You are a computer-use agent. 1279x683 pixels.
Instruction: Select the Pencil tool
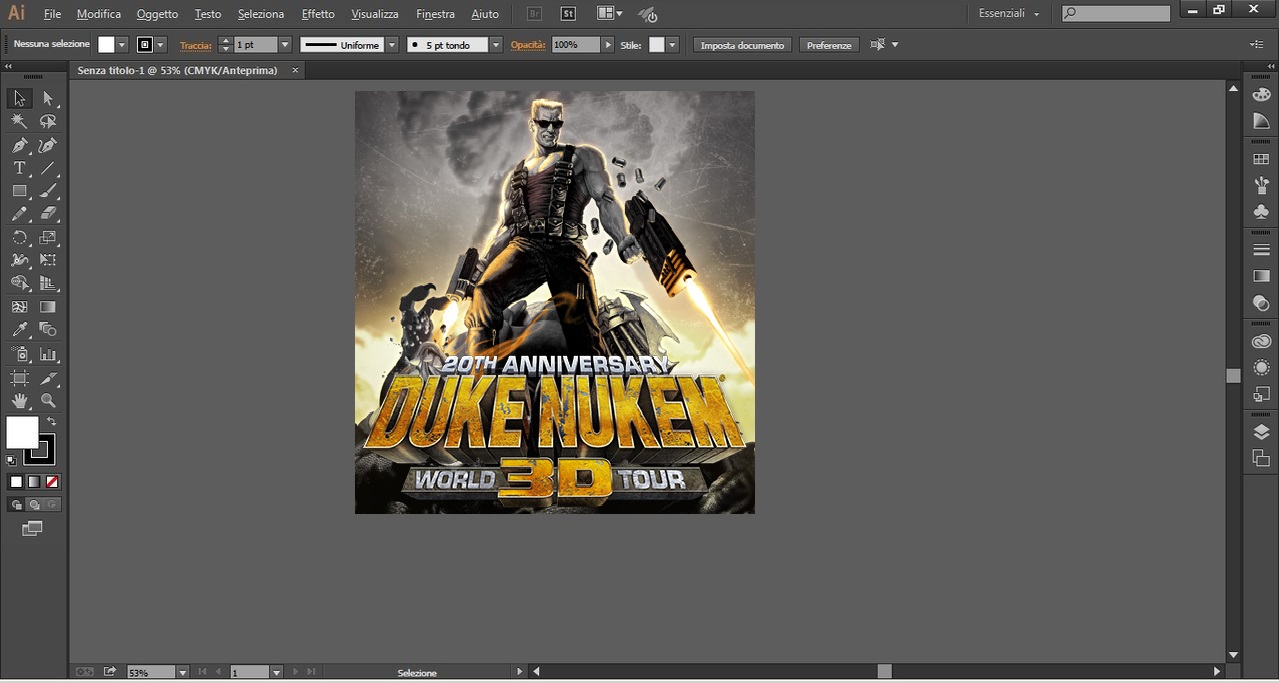(x=19, y=214)
